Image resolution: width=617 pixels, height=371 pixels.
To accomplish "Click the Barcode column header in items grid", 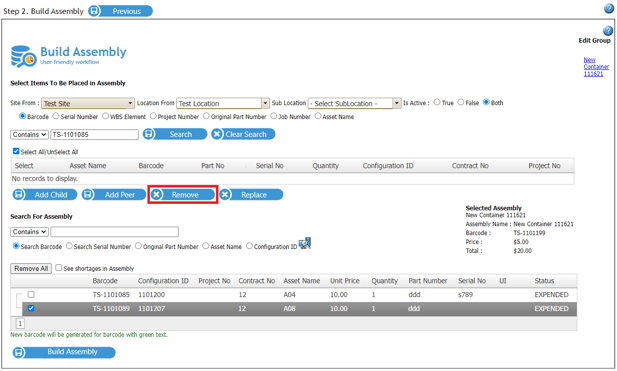I will click(151, 166).
